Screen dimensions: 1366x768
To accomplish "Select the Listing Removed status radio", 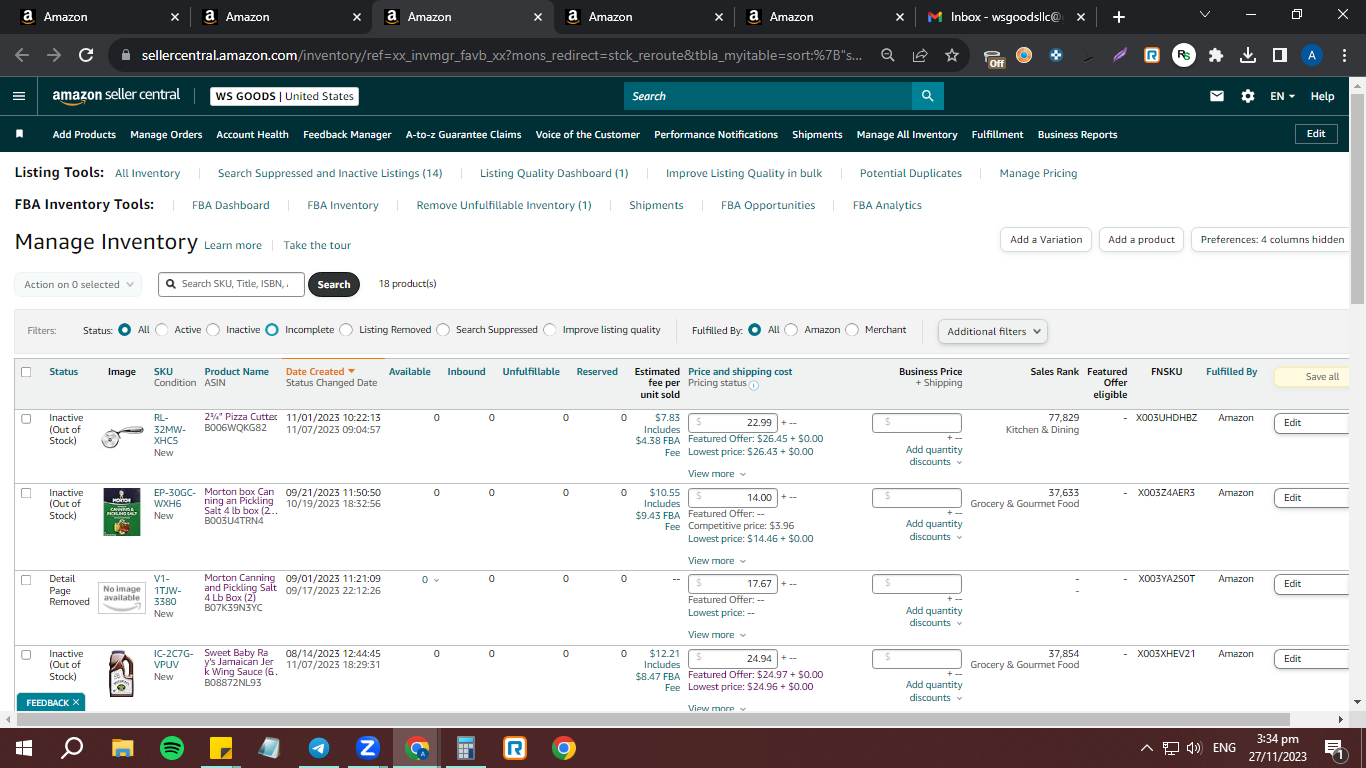I will (346, 330).
